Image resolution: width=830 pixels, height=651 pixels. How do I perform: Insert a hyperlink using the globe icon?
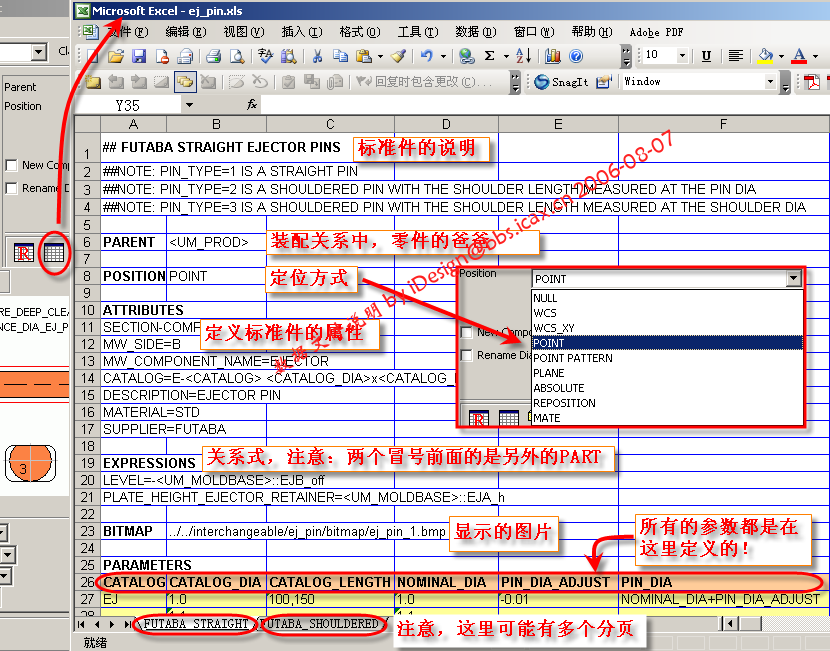[x=466, y=56]
